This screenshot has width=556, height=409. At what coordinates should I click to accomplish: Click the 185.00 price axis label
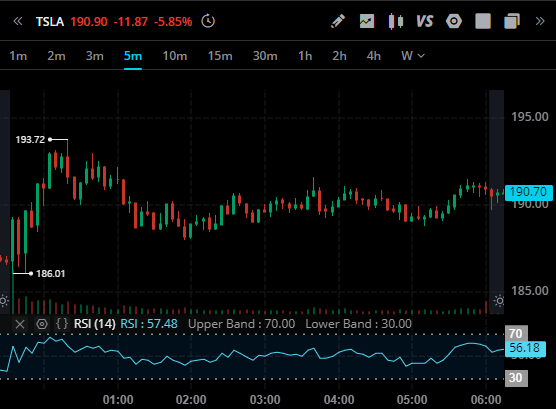click(530, 291)
